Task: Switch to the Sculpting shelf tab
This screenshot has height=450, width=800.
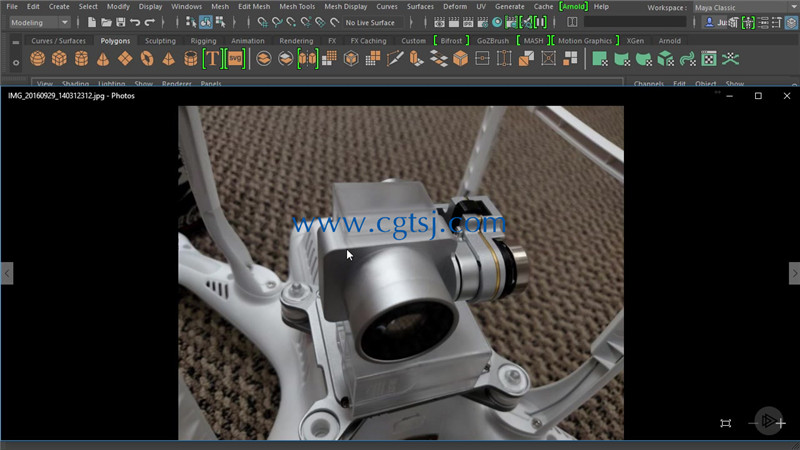Action: click(160, 41)
